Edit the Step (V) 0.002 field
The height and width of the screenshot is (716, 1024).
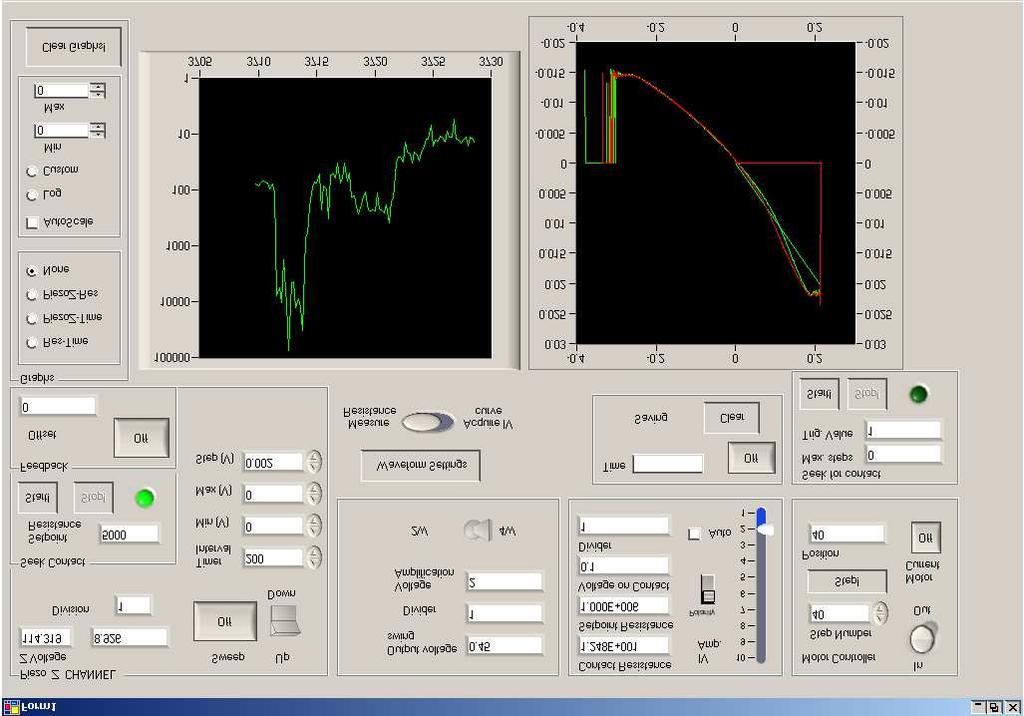[x=273, y=463]
